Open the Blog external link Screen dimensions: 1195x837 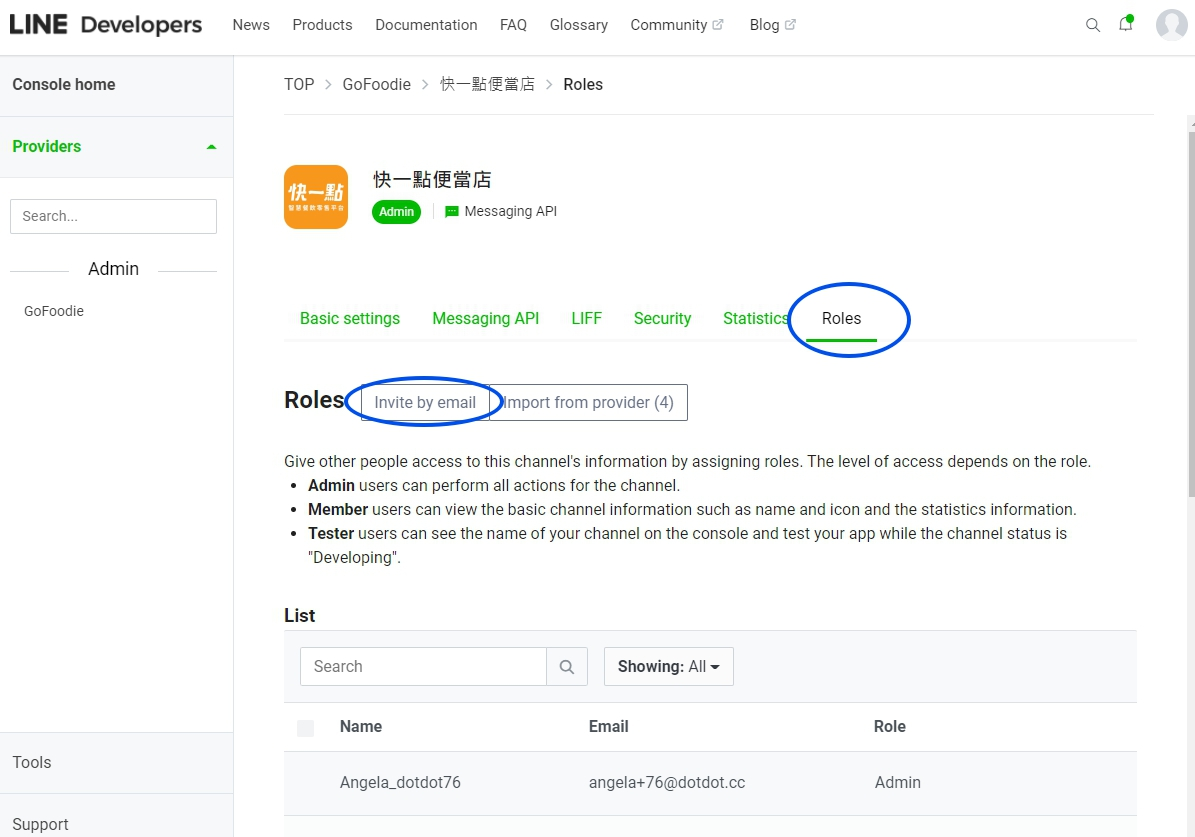[772, 24]
